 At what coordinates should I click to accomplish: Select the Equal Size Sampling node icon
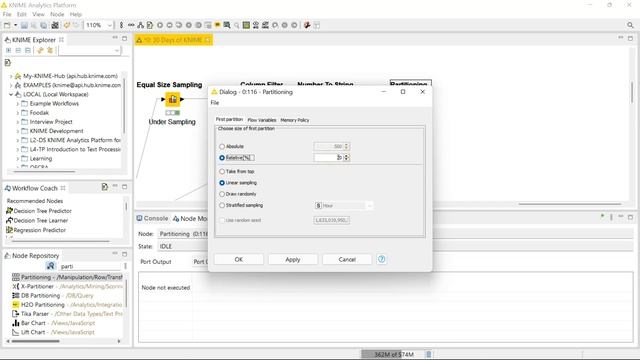point(173,99)
